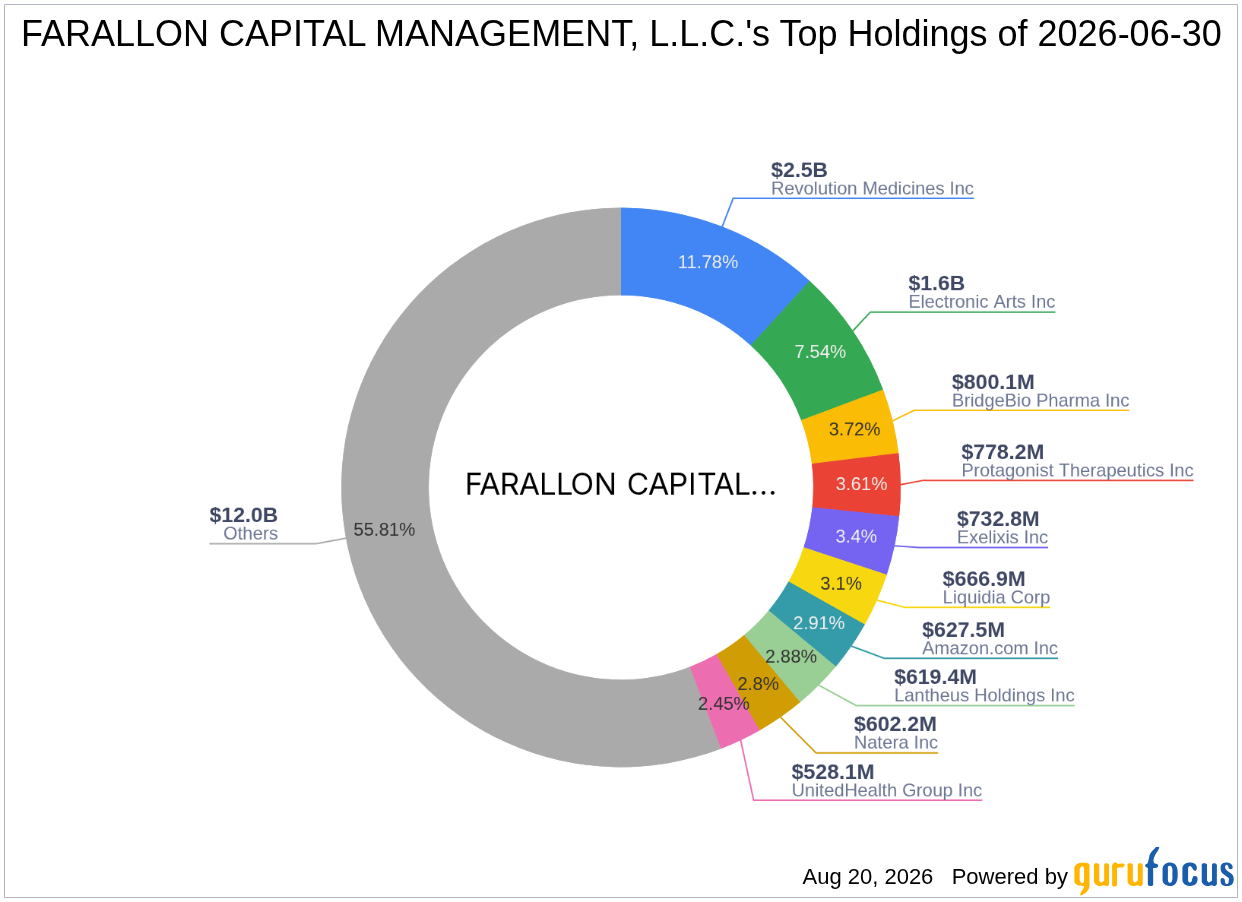Open the gurufocus logo
Viewport: 1242px width, 902px height.
(1154, 872)
